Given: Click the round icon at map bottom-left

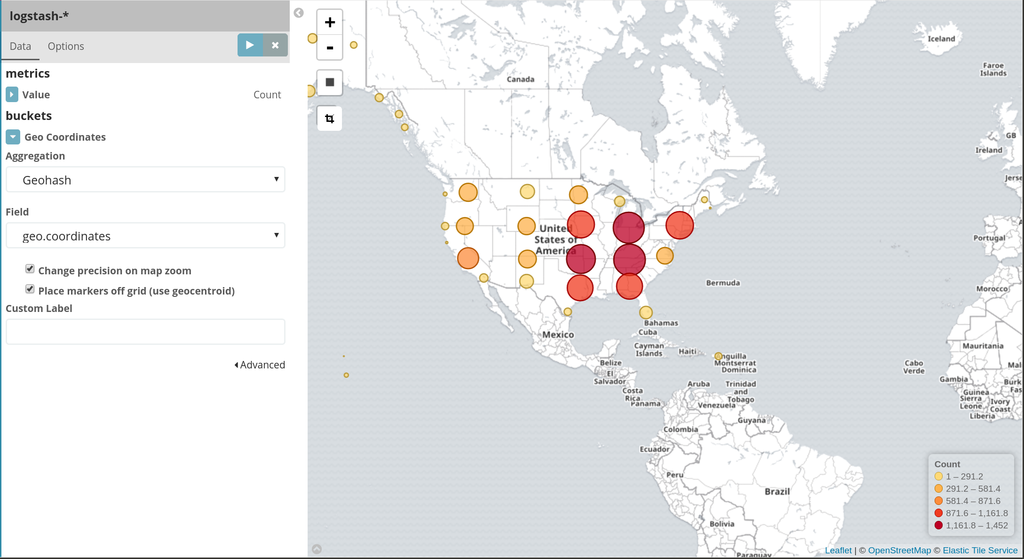Looking at the screenshot, I should pyautogui.click(x=317, y=549).
